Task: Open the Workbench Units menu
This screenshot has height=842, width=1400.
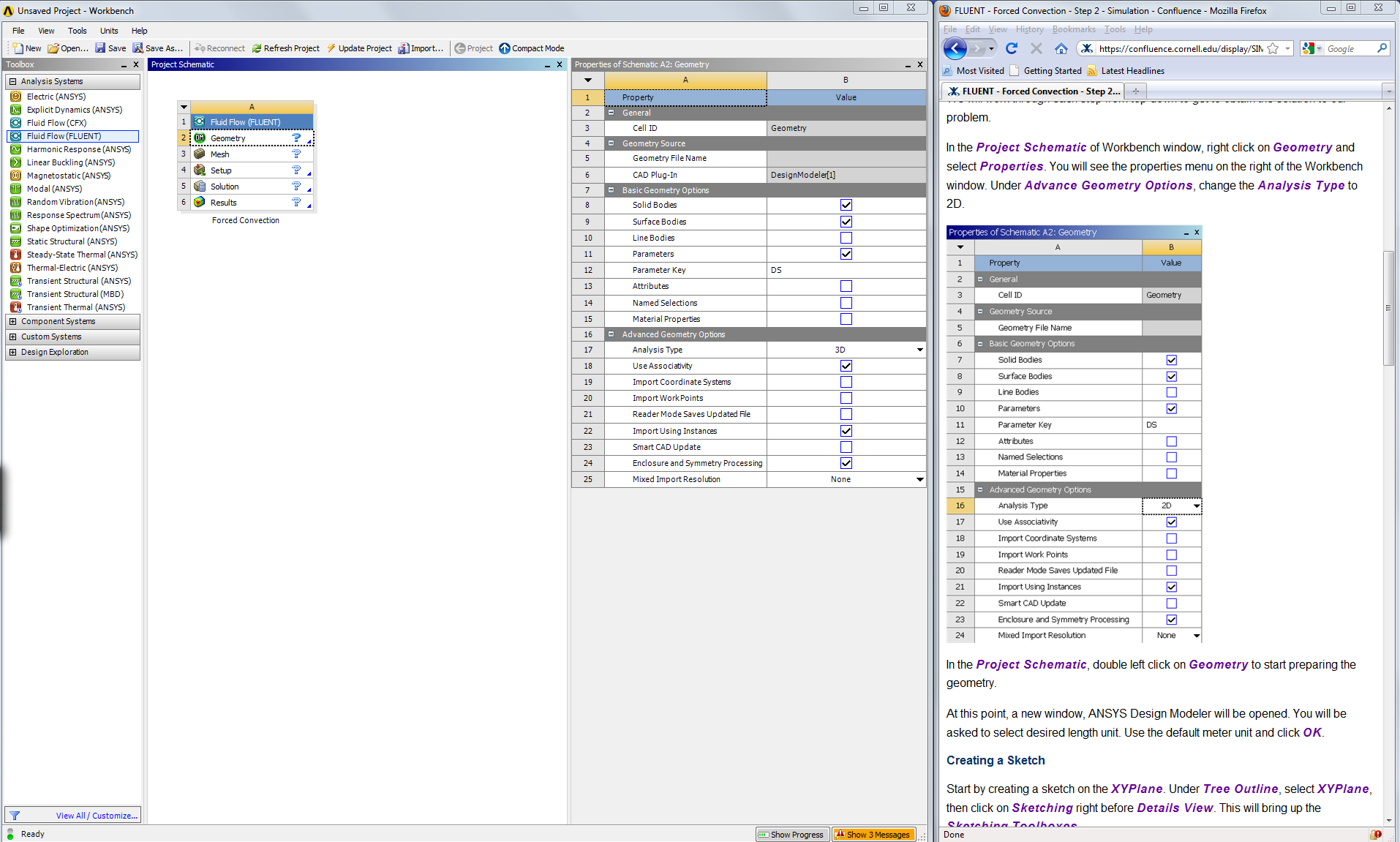Action: pyautogui.click(x=109, y=31)
